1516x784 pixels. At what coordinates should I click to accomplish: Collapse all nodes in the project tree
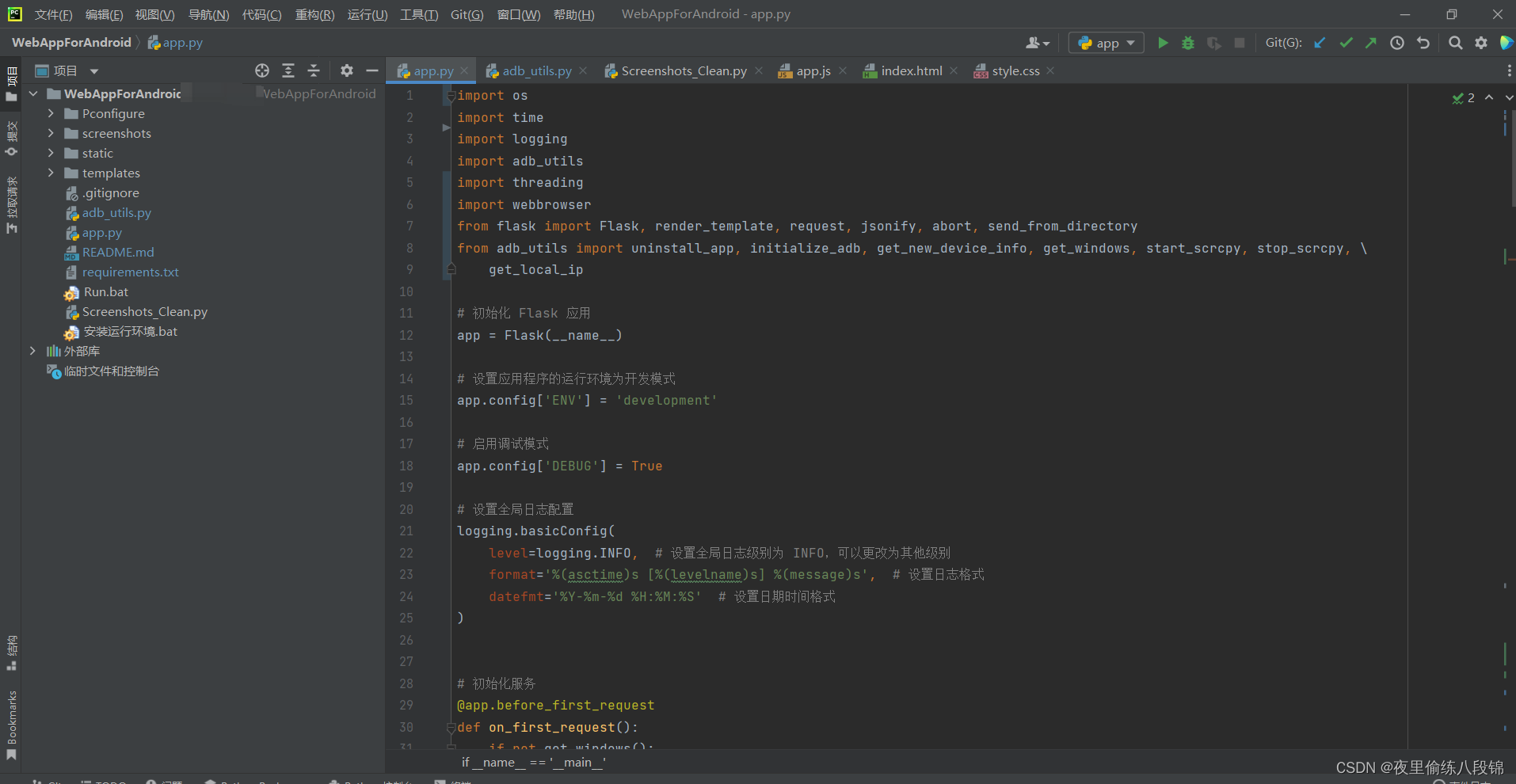click(314, 70)
